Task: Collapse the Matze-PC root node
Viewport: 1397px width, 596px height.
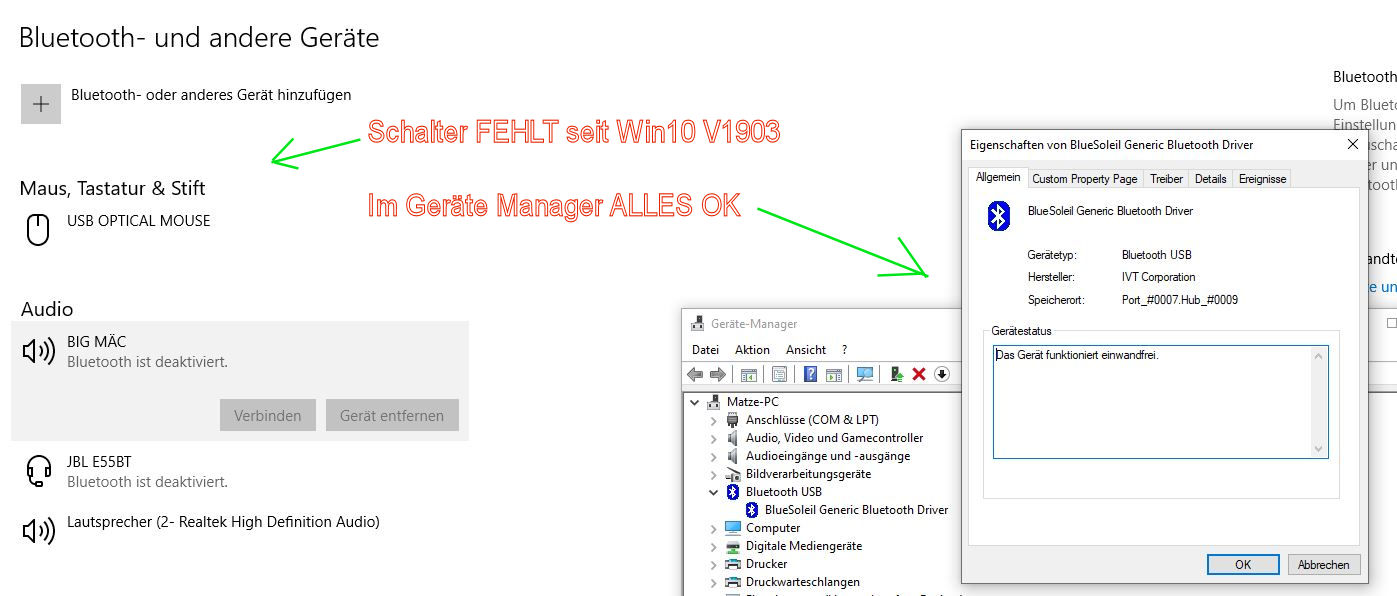Action: point(695,402)
